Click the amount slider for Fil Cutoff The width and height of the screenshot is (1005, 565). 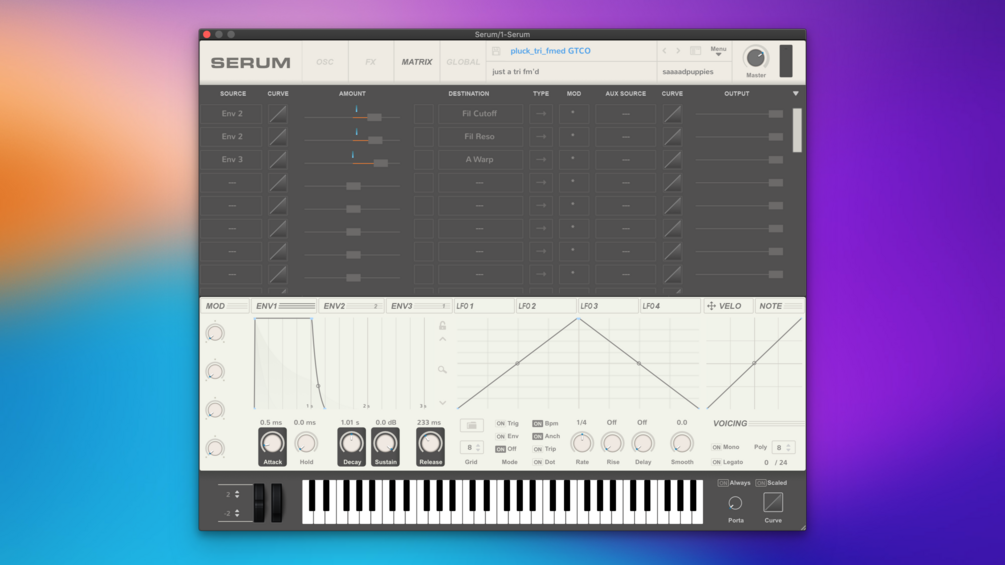pos(352,117)
